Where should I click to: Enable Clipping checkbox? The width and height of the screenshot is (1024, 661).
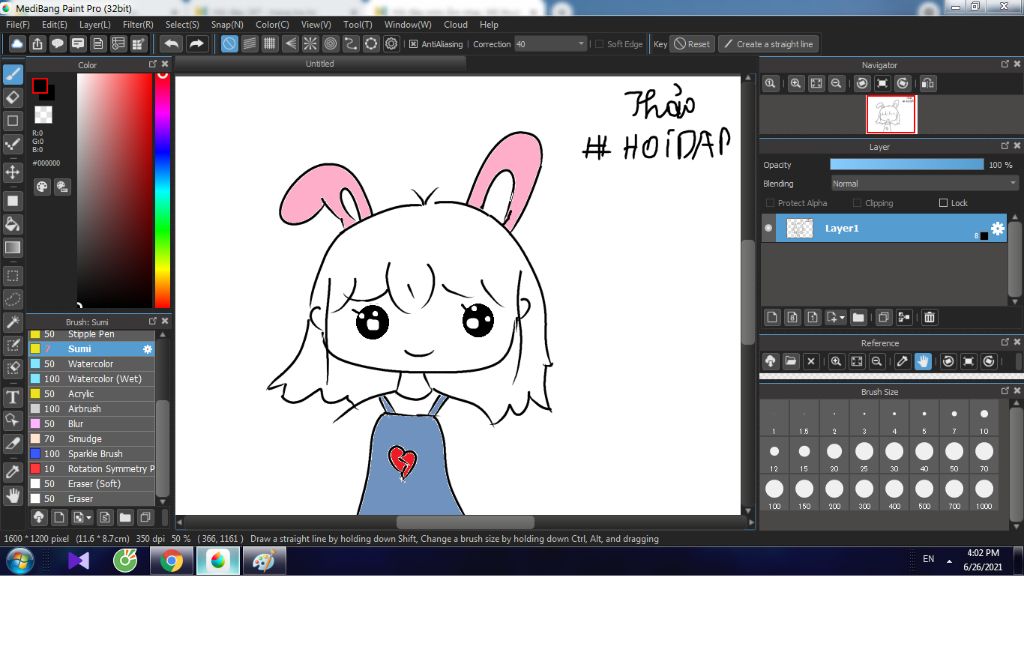857,203
